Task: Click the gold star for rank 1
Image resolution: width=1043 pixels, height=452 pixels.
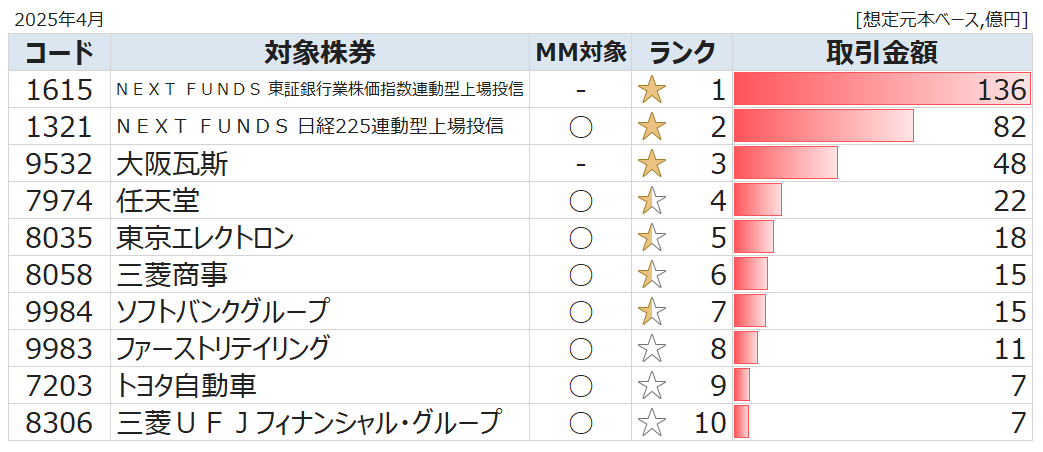Action: pyautogui.click(x=652, y=90)
